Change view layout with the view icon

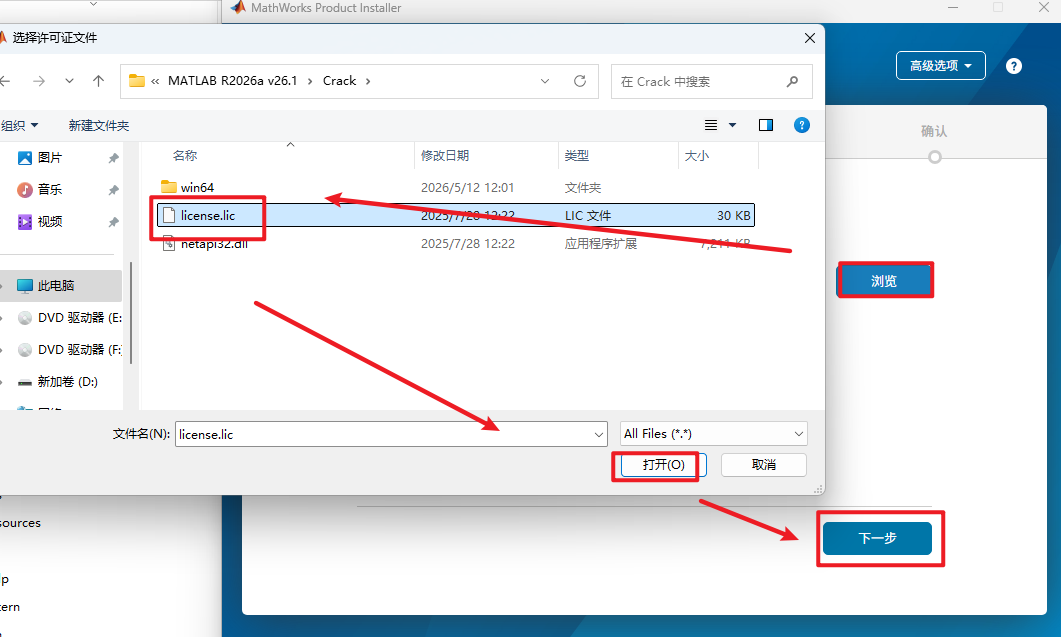click(710, 125)
